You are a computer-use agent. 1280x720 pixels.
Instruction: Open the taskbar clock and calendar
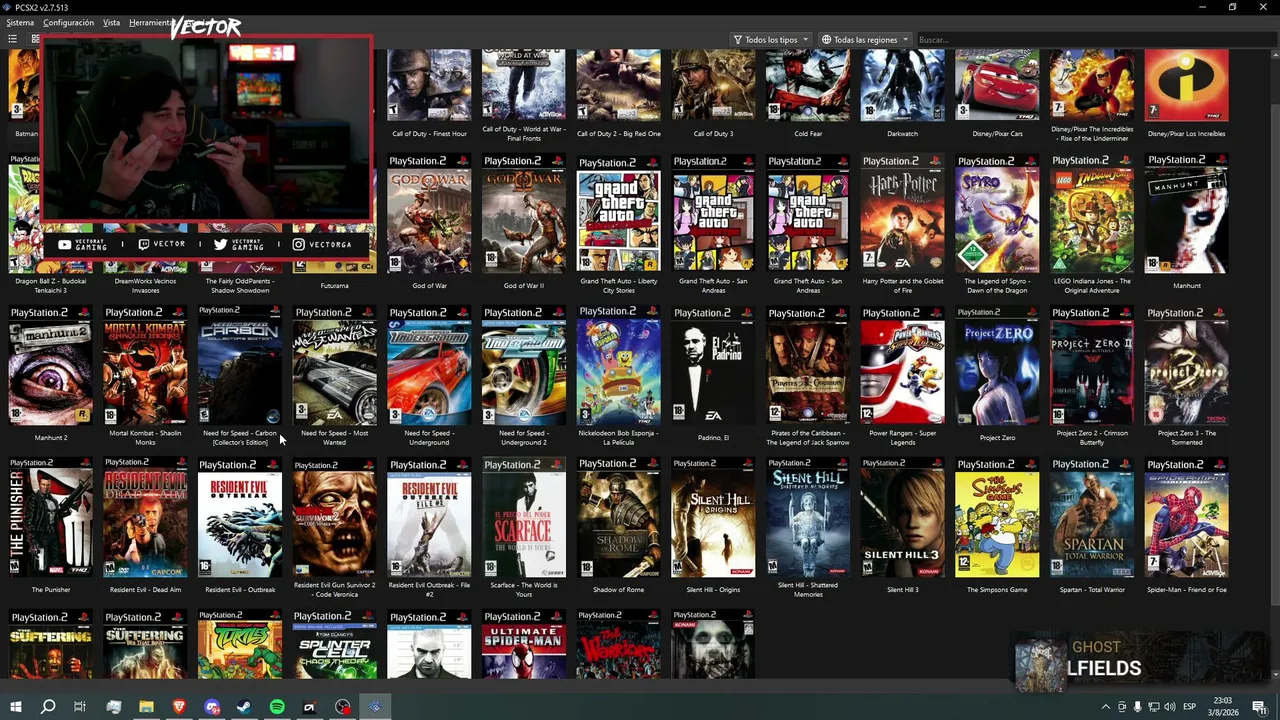[x=1222, y=707]
